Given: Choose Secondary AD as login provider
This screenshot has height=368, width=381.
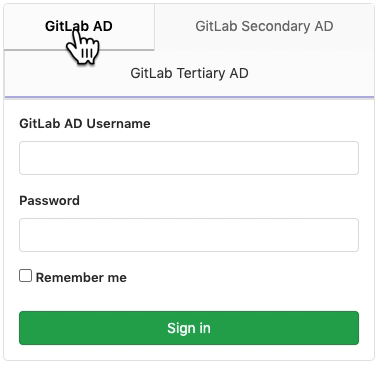Looking at the screenshot, I should (x=264, y=27).
